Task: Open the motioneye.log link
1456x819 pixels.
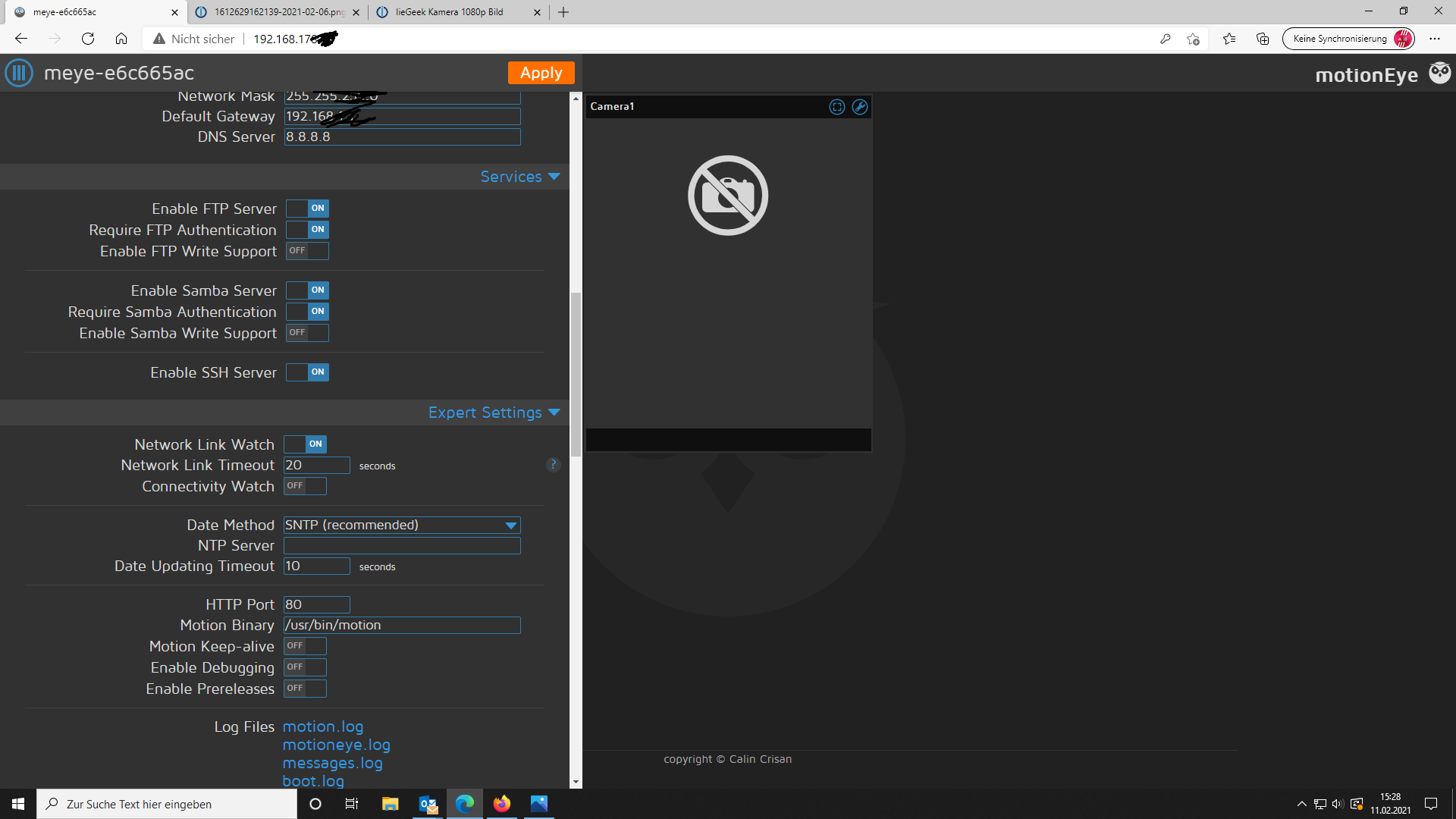Action: pyautogui.click(x=336, y=745)
